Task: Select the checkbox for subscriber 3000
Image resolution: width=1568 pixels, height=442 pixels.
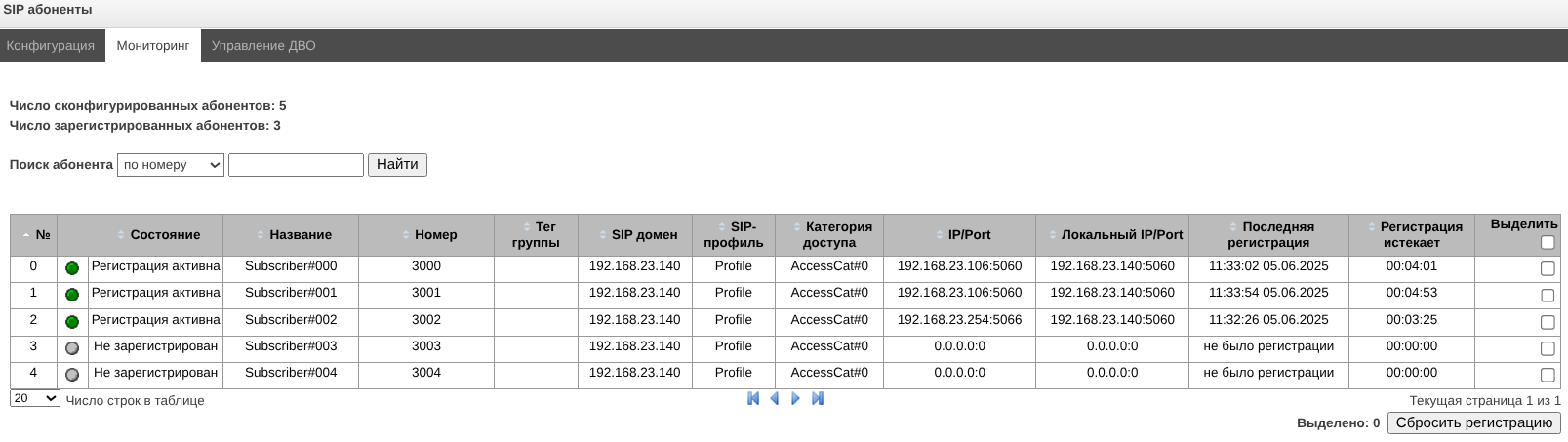Action: point(1547,268)
